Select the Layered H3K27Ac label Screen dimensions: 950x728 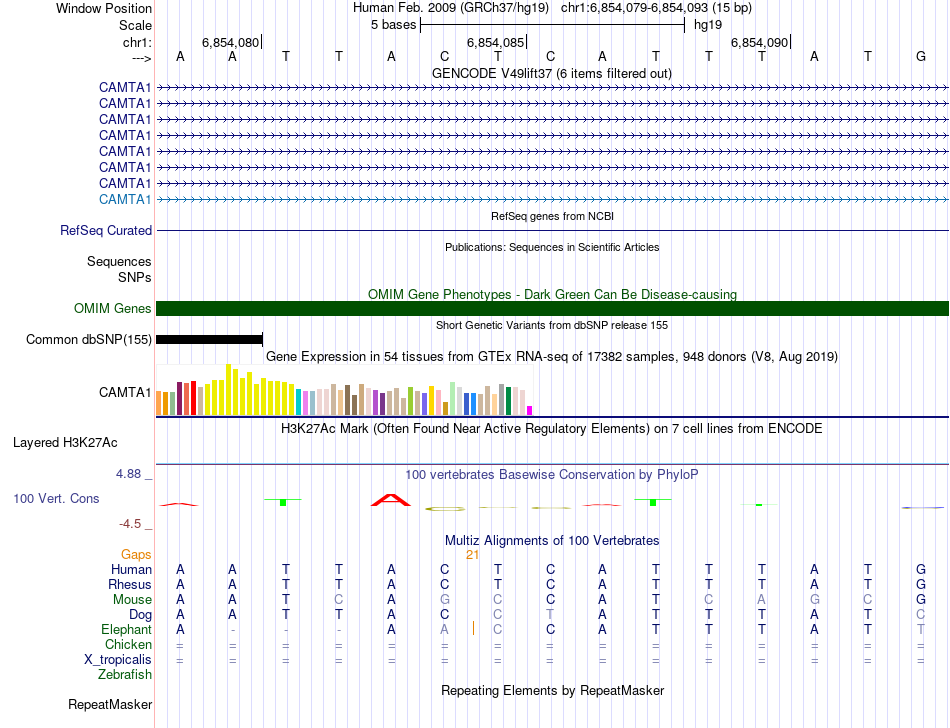coord(65,443)
